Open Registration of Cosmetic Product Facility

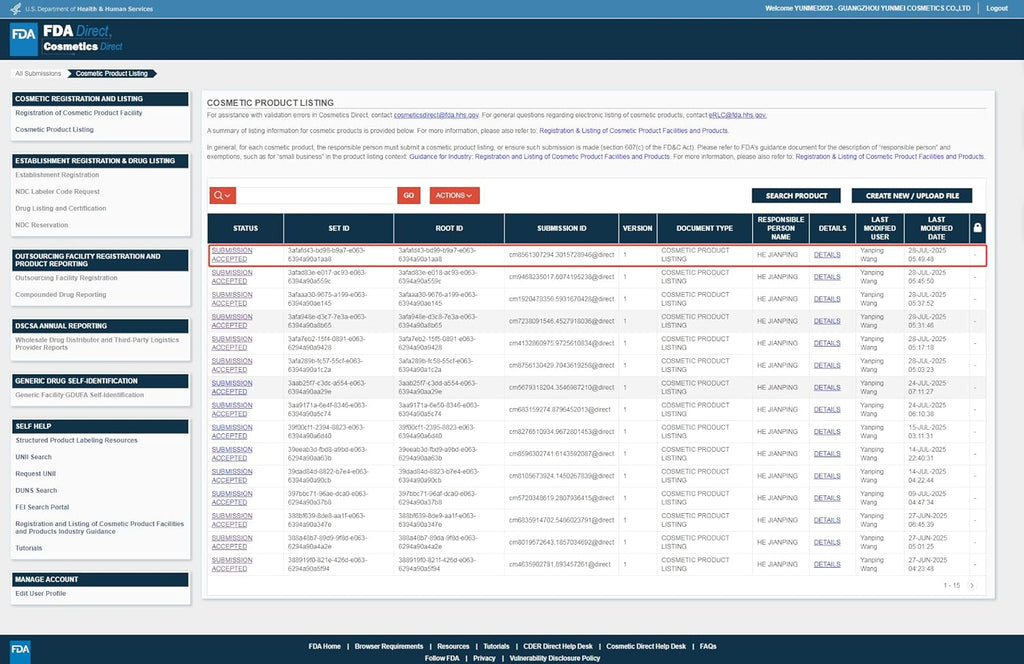coord(78,113)
